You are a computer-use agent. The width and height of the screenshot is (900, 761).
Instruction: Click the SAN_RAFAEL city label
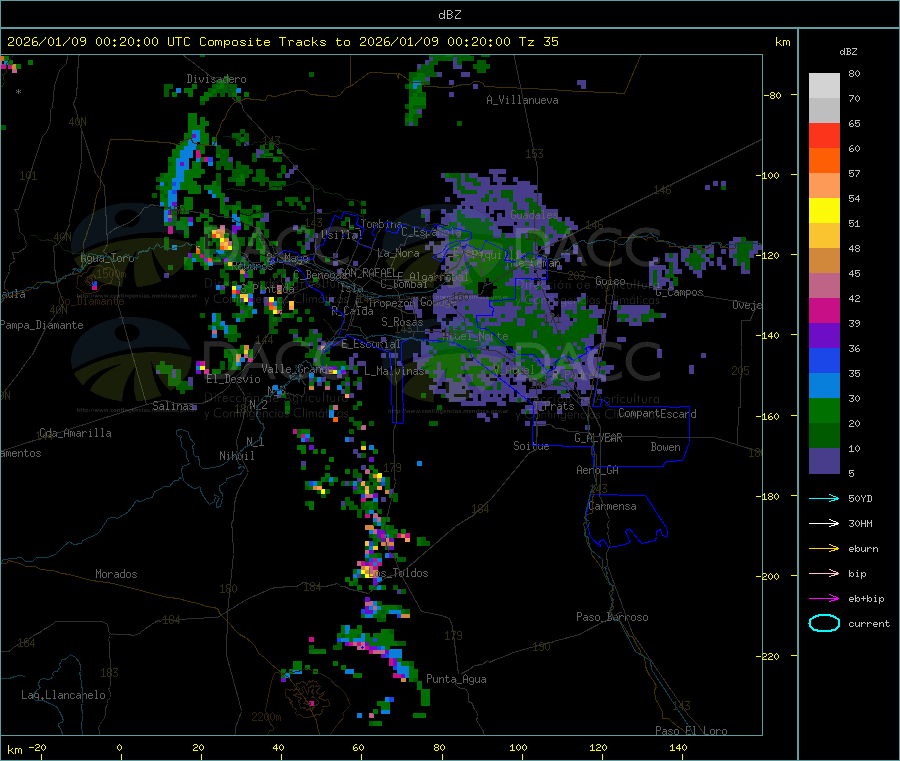pyautogui.click(x=370, y=272)
